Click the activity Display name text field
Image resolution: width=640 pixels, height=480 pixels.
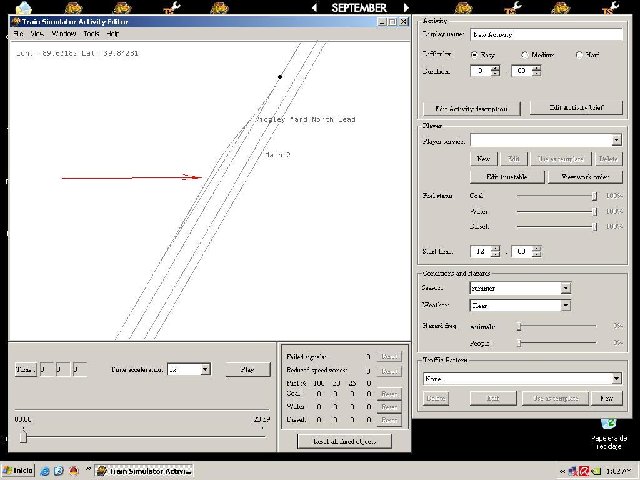[x=546, y=35]
